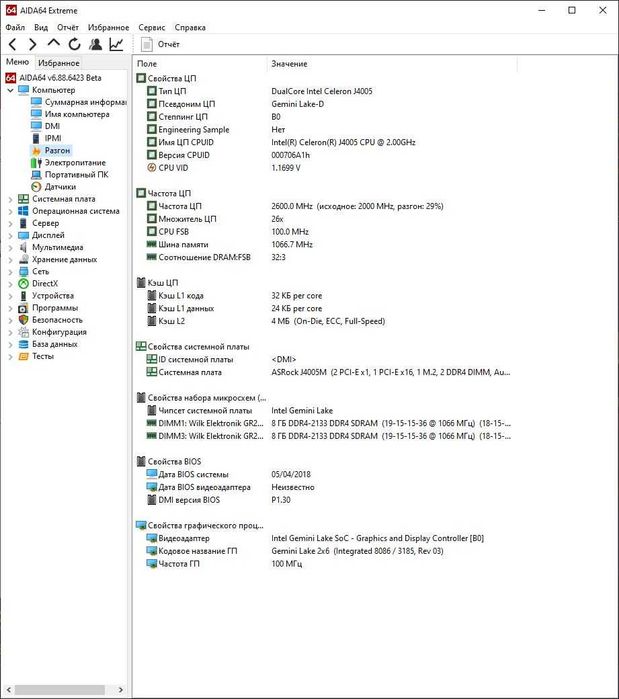Open the Сервис menu

(x=152, y=28)
